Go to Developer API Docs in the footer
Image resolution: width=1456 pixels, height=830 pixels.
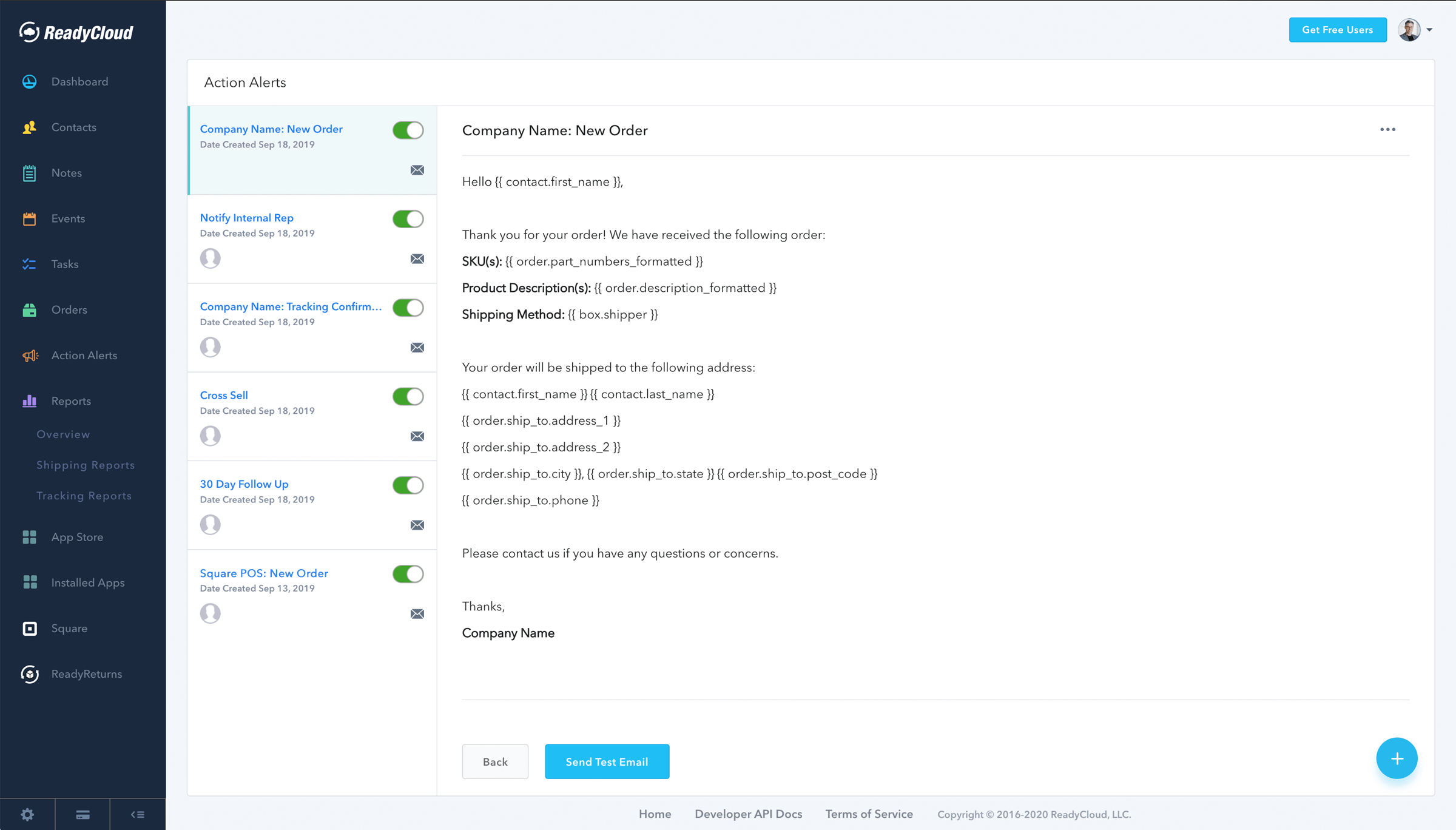(x=748, y=814)
